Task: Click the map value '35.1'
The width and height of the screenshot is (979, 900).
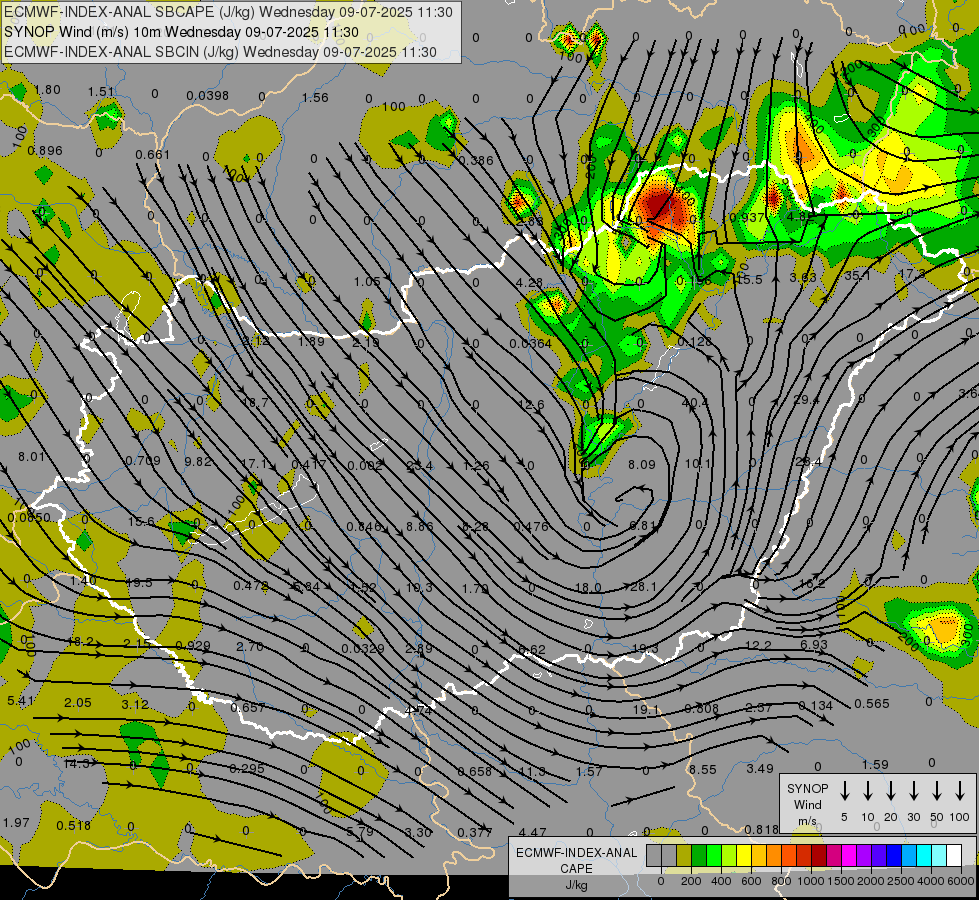Action: [857, 275]
